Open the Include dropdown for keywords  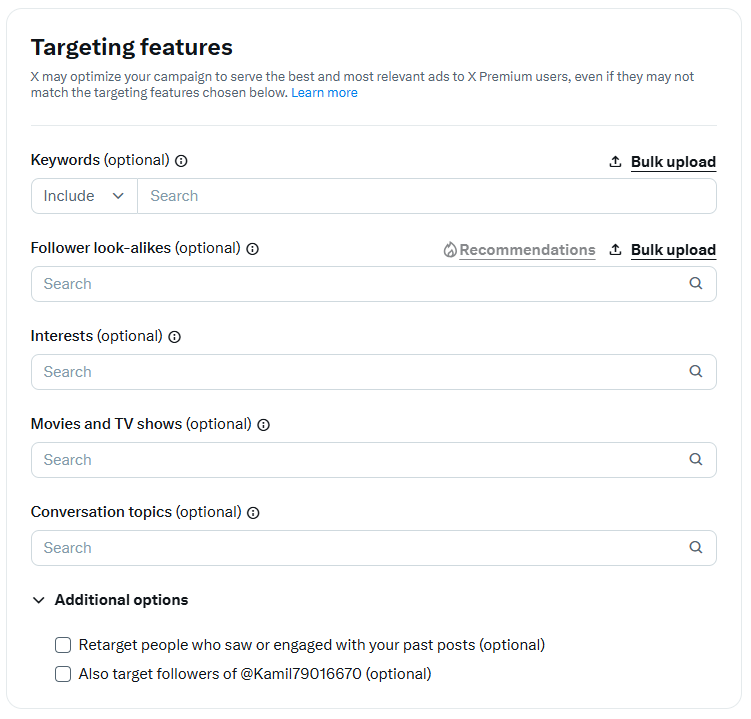(x=84, y=196)
